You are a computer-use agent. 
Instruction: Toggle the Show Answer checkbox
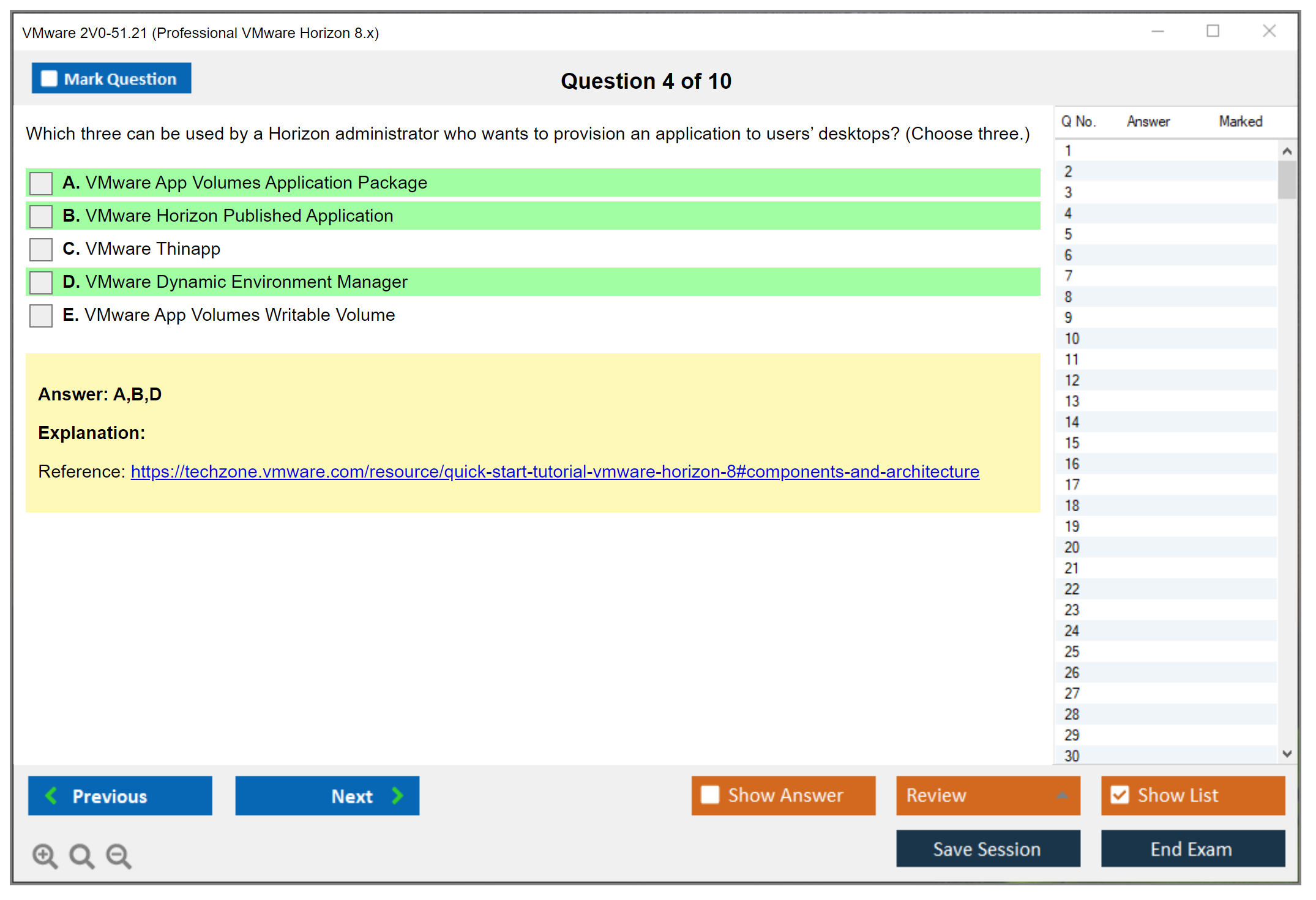pos(710,795)
